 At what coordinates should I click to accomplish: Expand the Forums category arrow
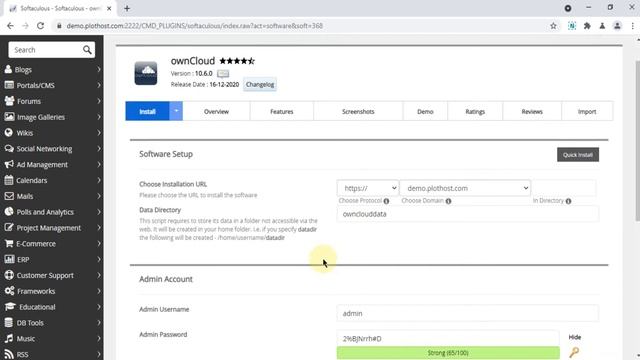pyautogui.click(x=99, y=101)
